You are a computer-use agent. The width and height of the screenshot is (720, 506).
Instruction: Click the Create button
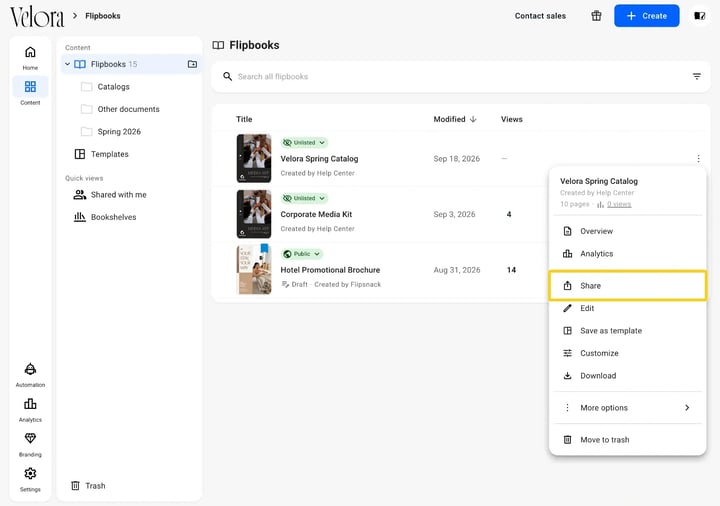(647, 16)
